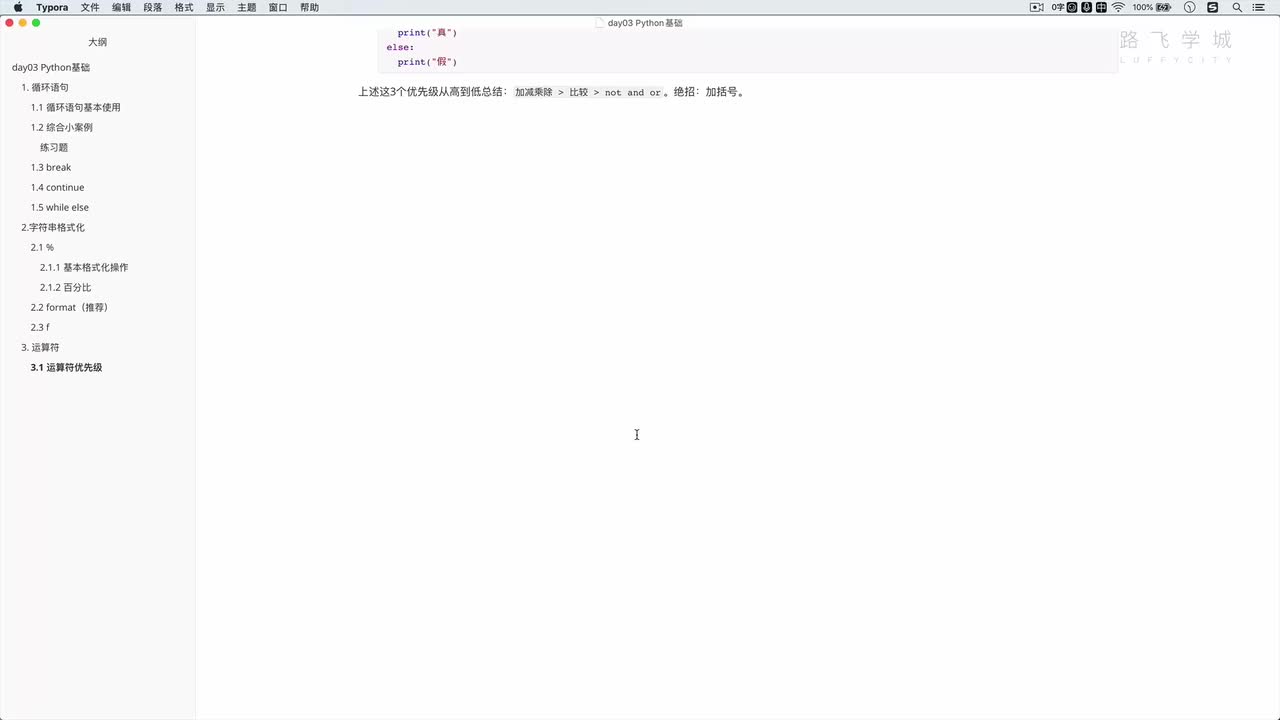Jump to 1. 循环语句 in outline

pyautogui.click(x=45, y=87)
